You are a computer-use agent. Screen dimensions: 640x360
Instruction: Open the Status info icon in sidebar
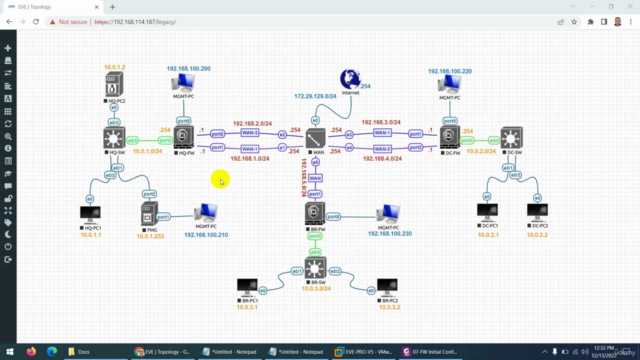[x=8, y=149]
